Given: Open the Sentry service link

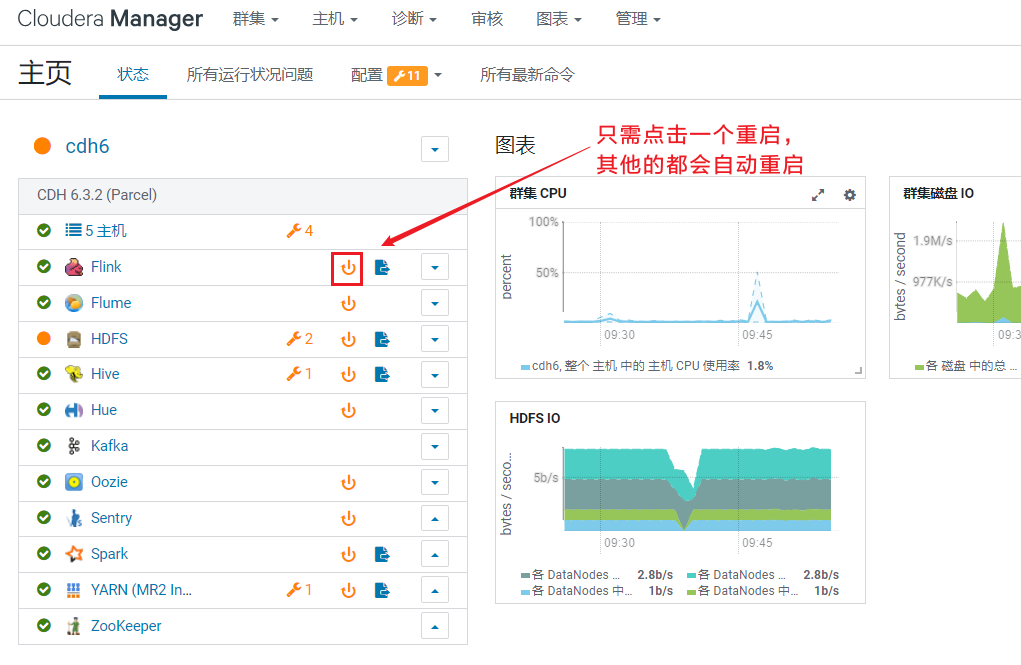Looking at the screenshot, I should pyautogui.click(x=111, y=518).
